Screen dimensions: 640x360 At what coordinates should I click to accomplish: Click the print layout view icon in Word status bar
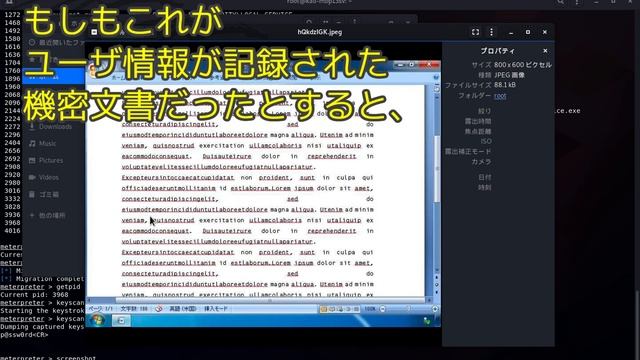click(324, 309)
